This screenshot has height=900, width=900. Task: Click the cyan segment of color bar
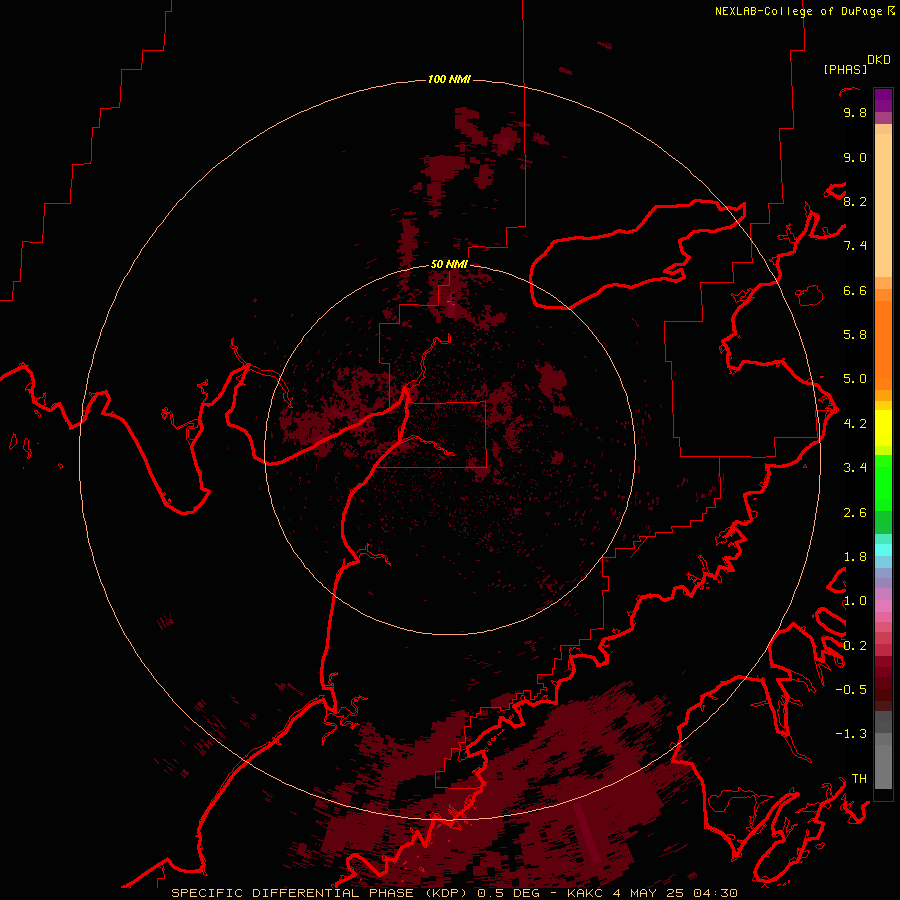(883, 550)
